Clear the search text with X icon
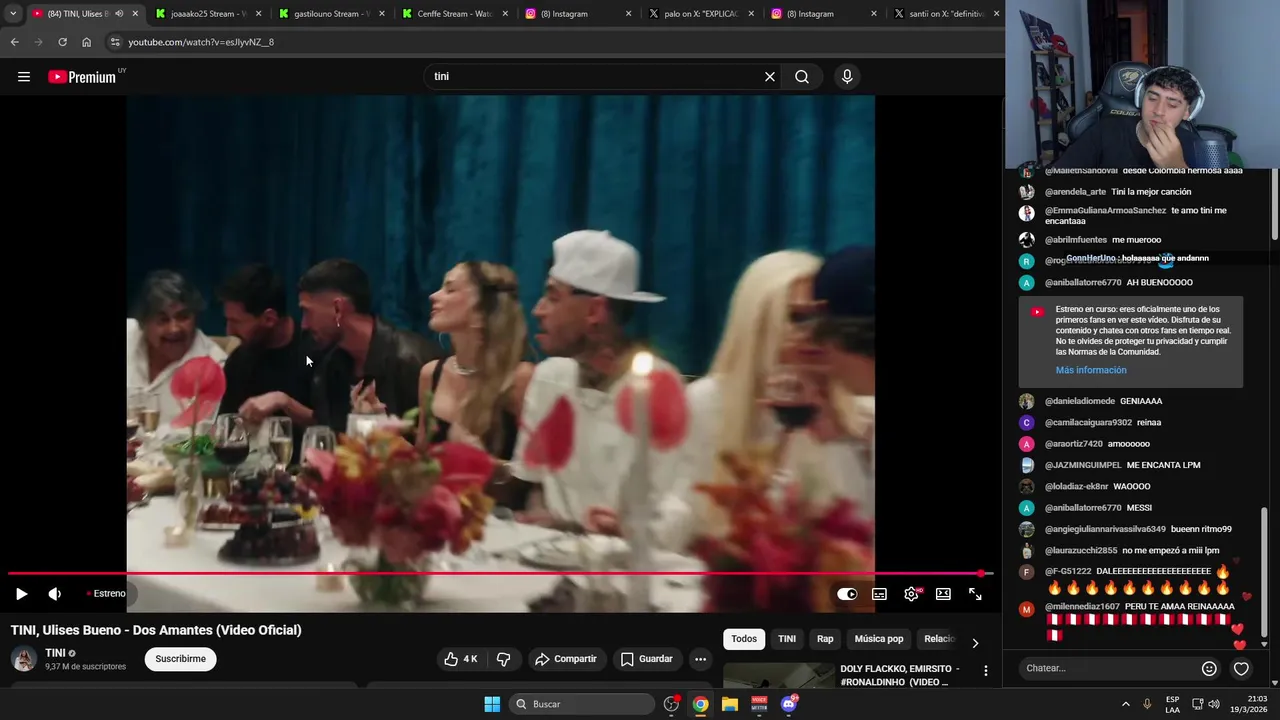1280x720 pixels. pyautogui.click(x=770, y=77)
